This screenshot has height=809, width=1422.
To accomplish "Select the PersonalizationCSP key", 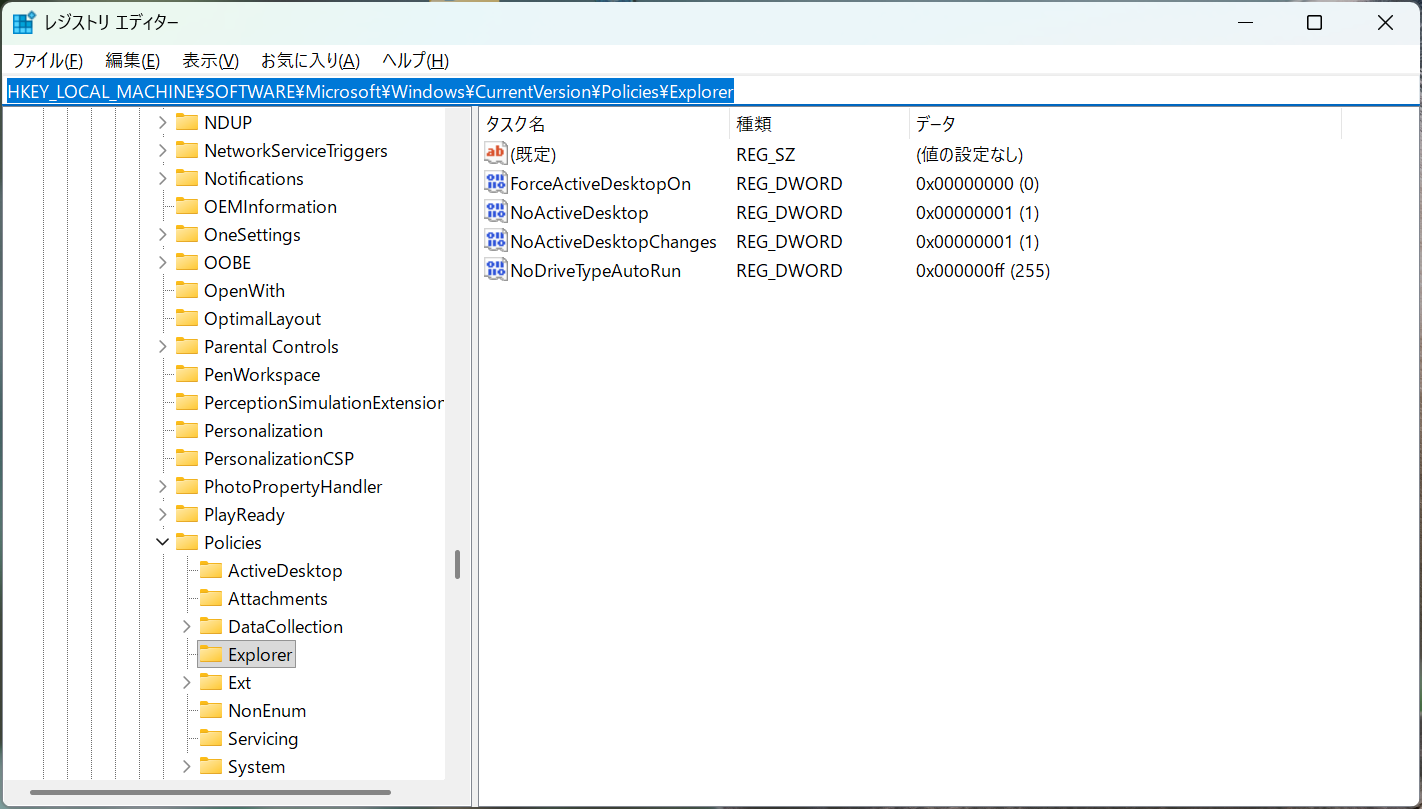I will pyautogui.click(x=279, y=458).
